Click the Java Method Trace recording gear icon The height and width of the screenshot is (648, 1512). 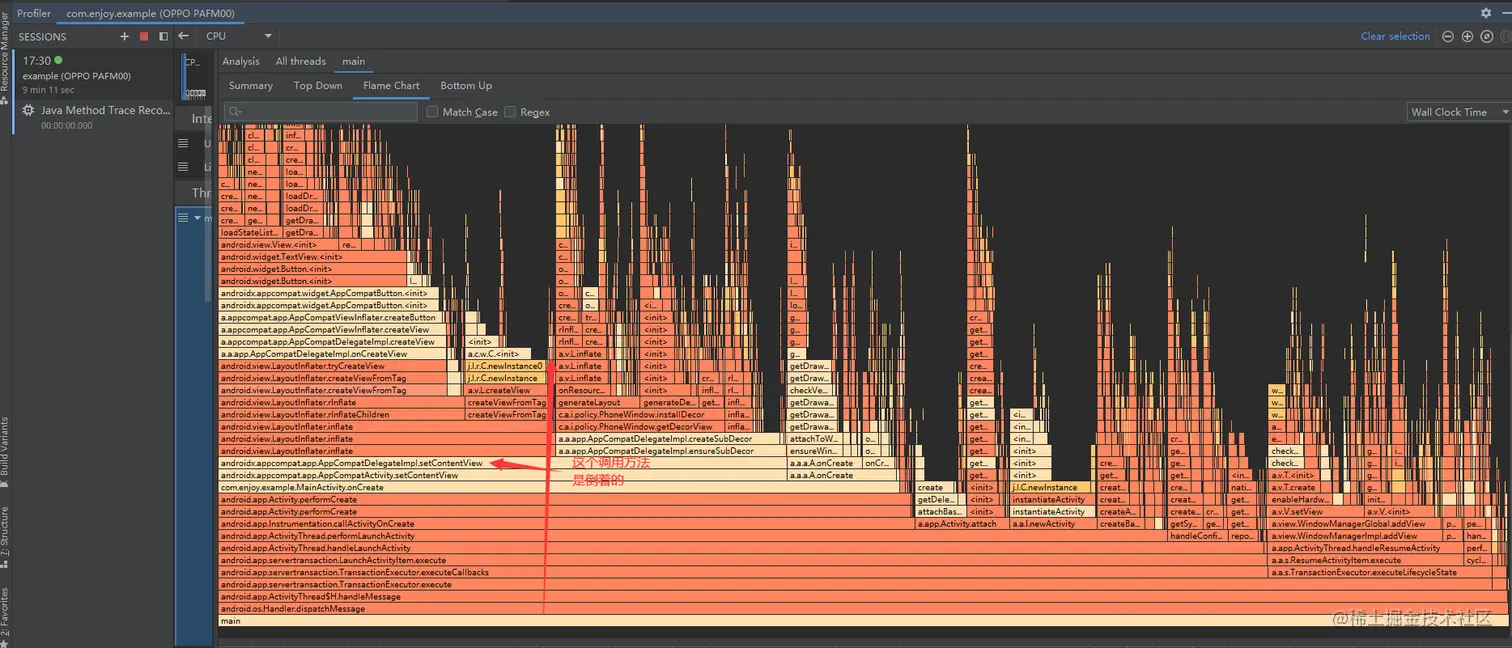[28, 111]
